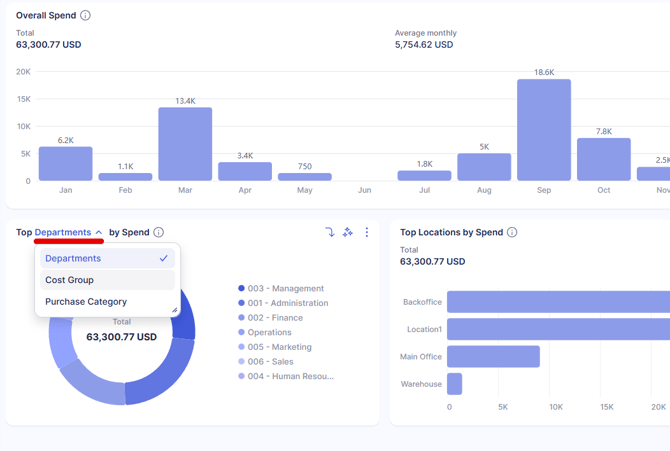Toggle 003 - Management legend marker
Viewport: 670px width, 451px height.
point(241,289)
